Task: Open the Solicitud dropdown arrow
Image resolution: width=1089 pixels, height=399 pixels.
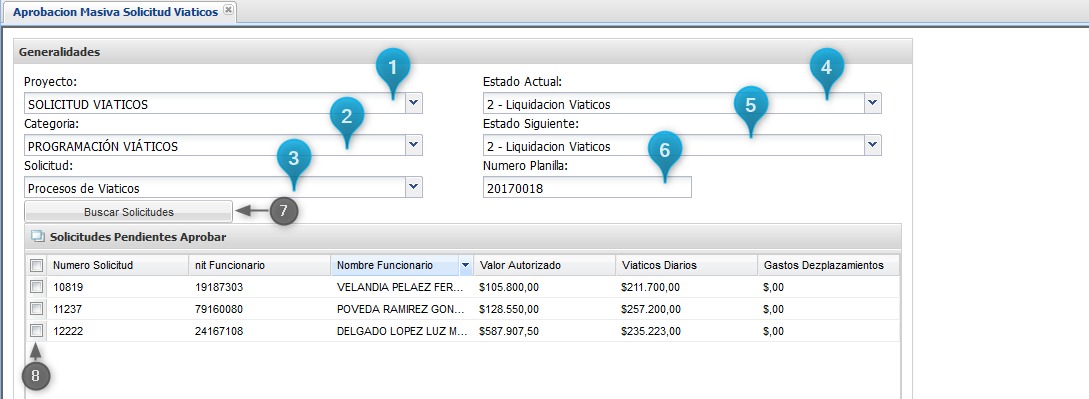Action: click(x=414, y=187)
